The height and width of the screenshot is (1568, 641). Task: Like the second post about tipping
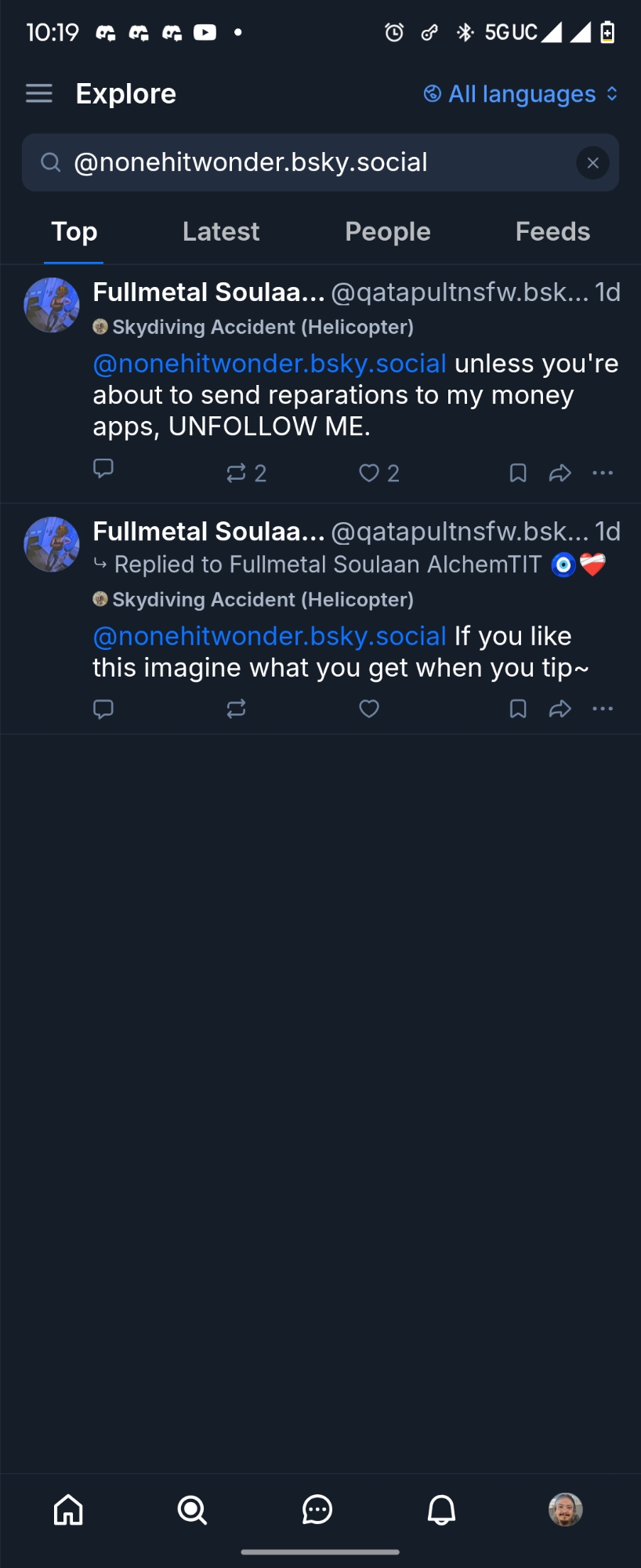(369, 709)
